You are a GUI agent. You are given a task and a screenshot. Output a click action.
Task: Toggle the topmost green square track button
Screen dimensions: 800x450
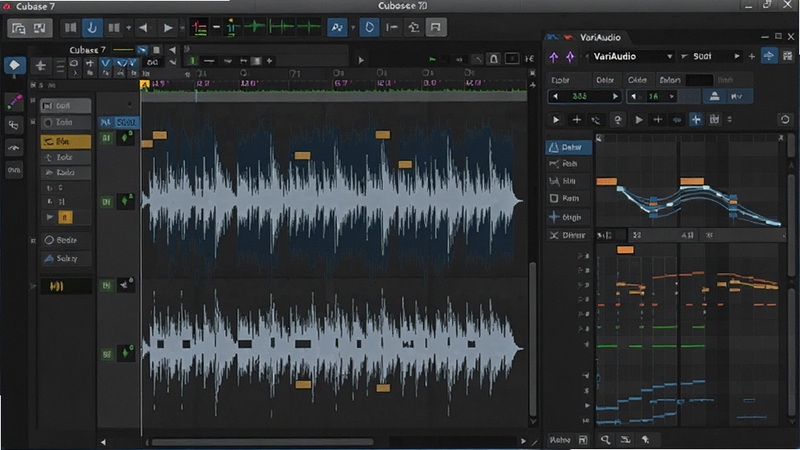106,138
